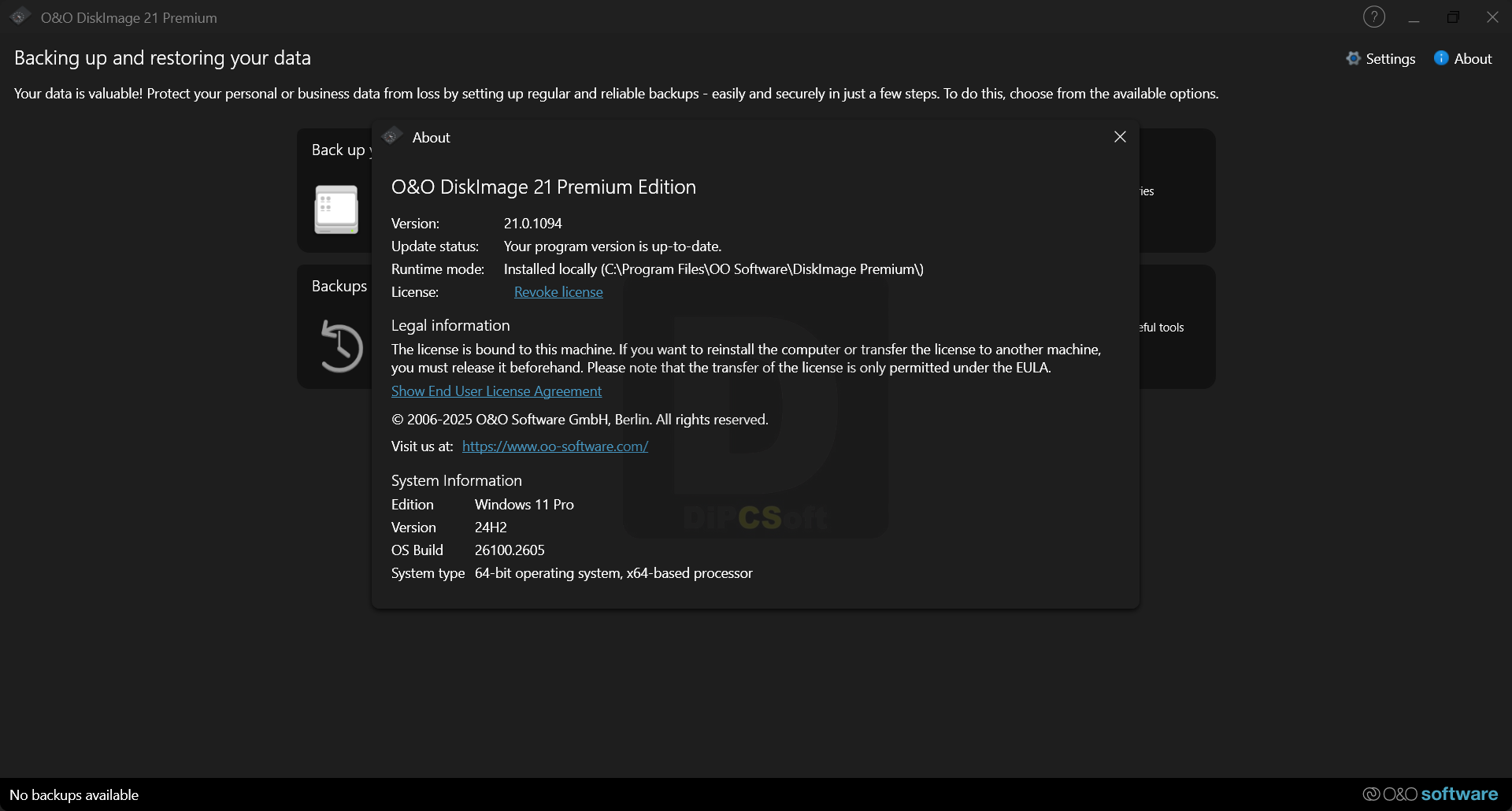Click the Settings gear icon
Image resolution: width=1512 pixels, height=811 pixels.
(x=1353, y=58)
